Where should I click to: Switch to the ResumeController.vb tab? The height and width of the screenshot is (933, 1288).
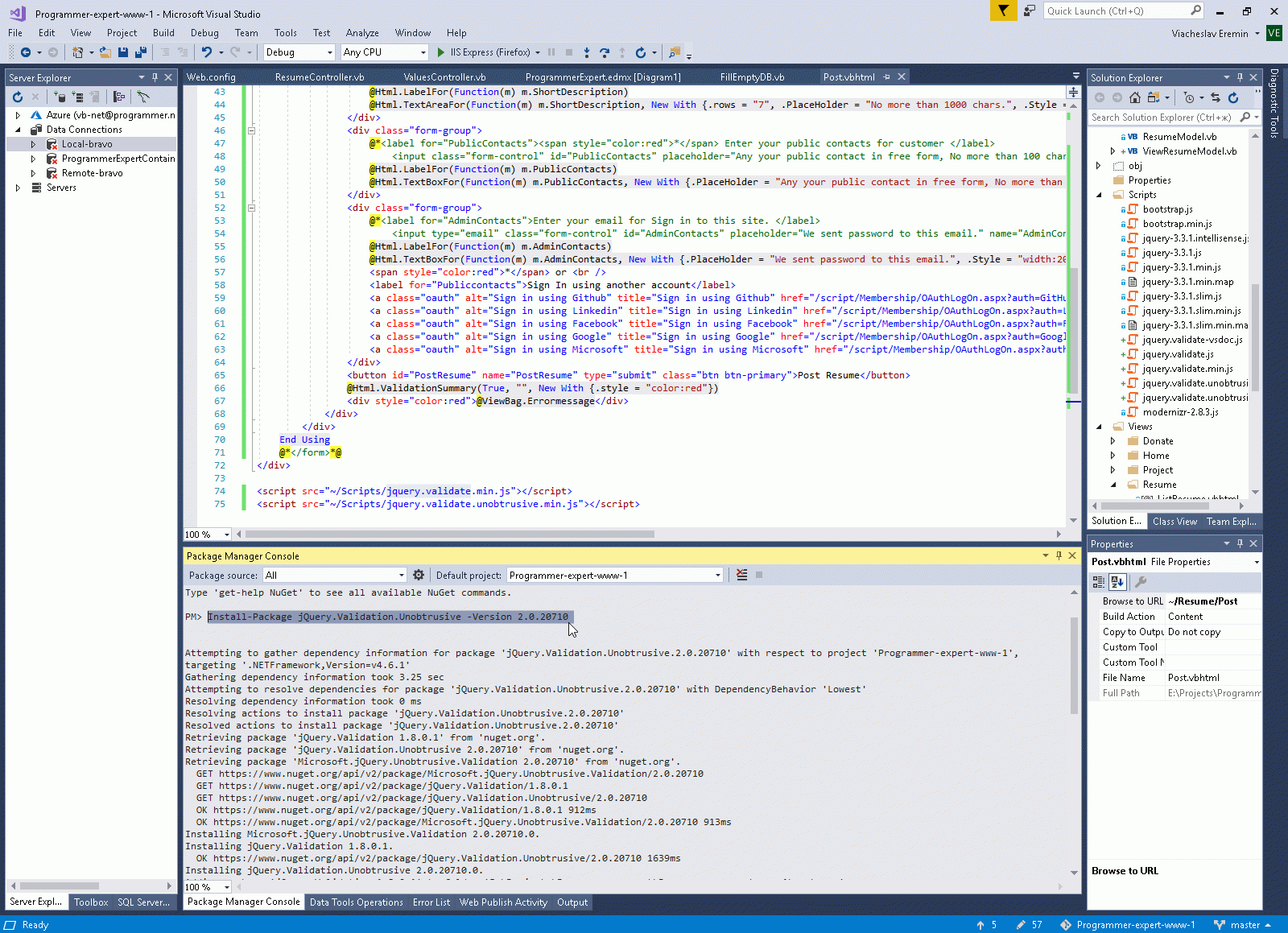tap(320, 77)
